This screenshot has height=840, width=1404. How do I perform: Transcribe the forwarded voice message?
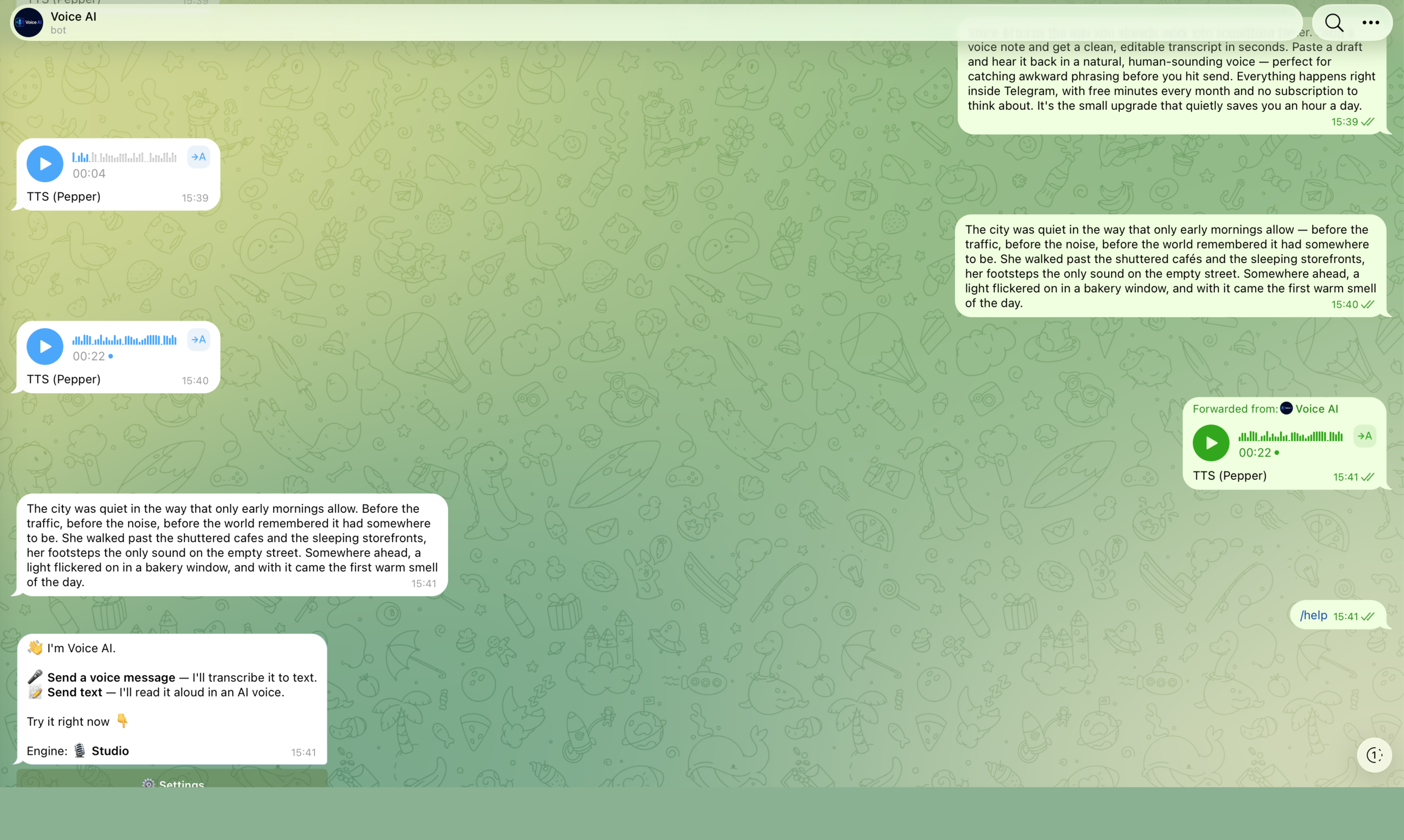tap(1365, 436)
